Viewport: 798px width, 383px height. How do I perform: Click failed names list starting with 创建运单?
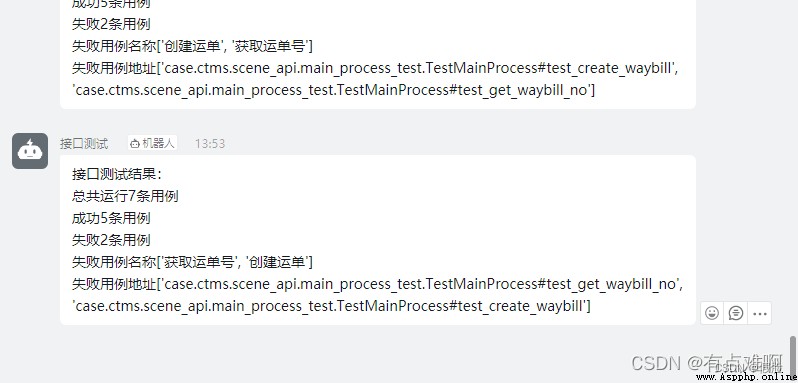click(x=192, y=46)
